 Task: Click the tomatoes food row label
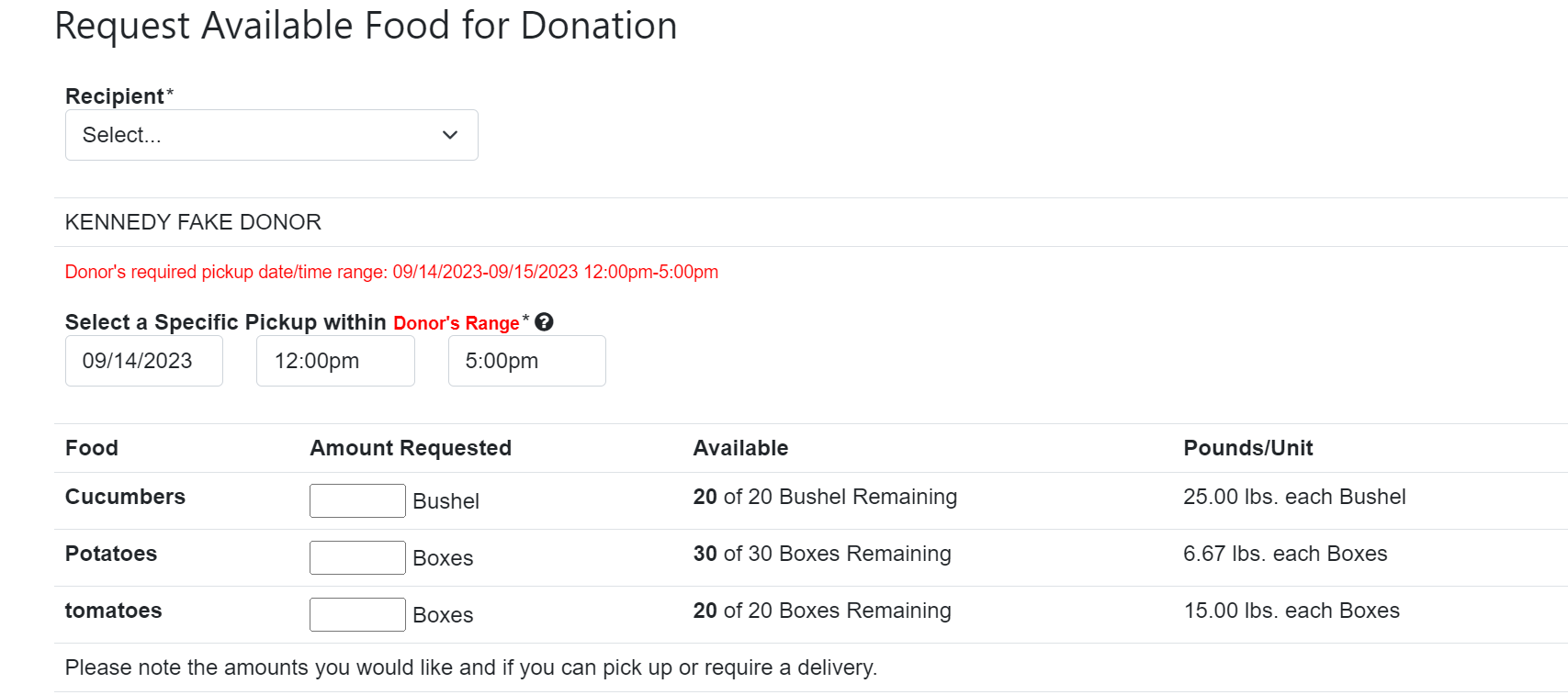click(113, 611)
